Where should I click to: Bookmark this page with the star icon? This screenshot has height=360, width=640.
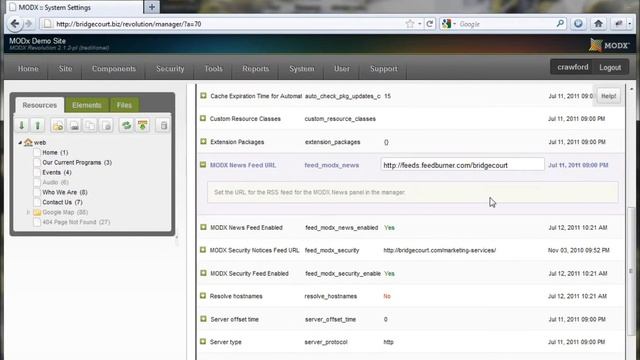click(410, 24)
